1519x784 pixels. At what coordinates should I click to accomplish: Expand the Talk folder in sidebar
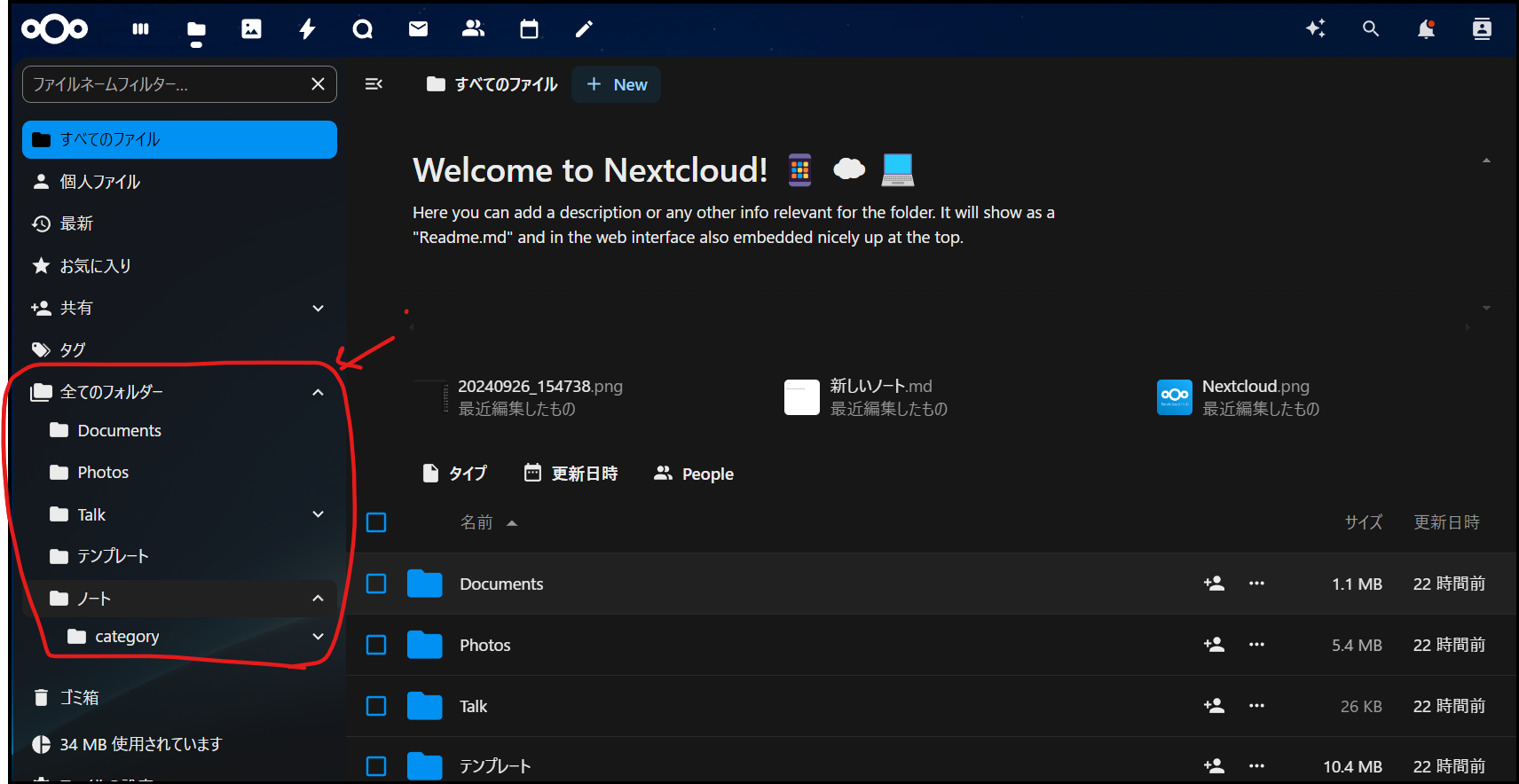pyautogui.click(x=318, y=514)
